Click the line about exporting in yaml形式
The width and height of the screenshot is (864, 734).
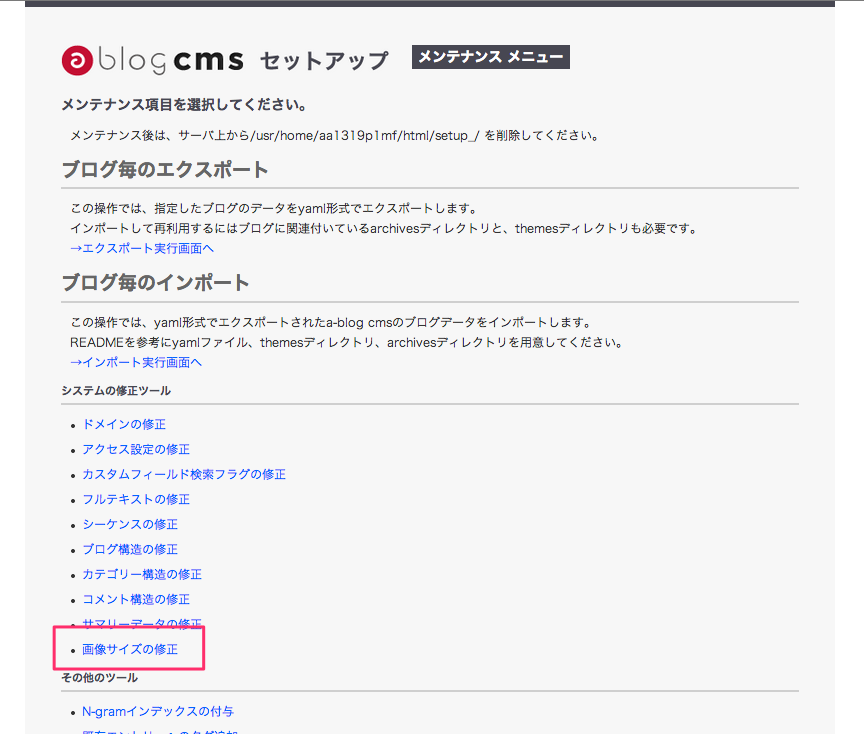(x=274, y=208)
